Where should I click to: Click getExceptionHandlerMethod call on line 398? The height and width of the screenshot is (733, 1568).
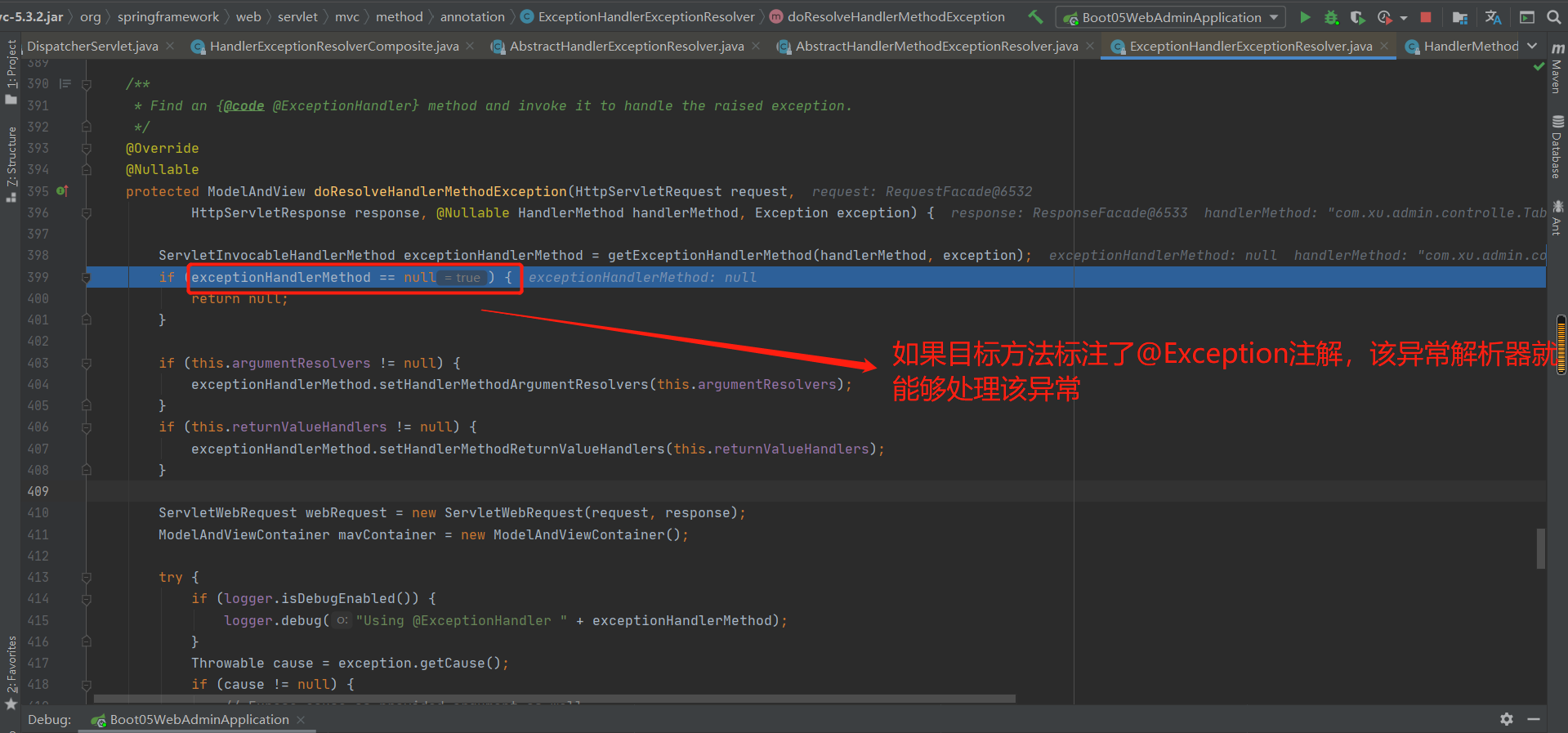point(709,256)
